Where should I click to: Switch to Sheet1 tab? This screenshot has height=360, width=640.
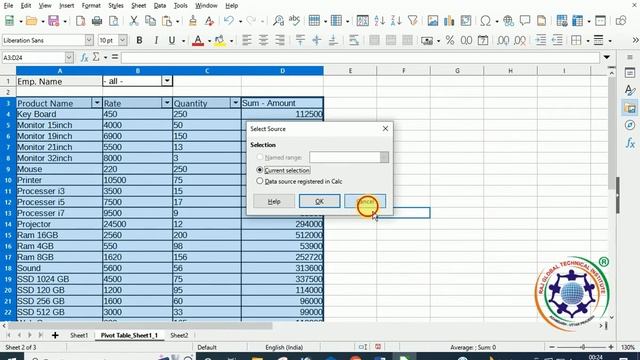(x=79, y=335)
